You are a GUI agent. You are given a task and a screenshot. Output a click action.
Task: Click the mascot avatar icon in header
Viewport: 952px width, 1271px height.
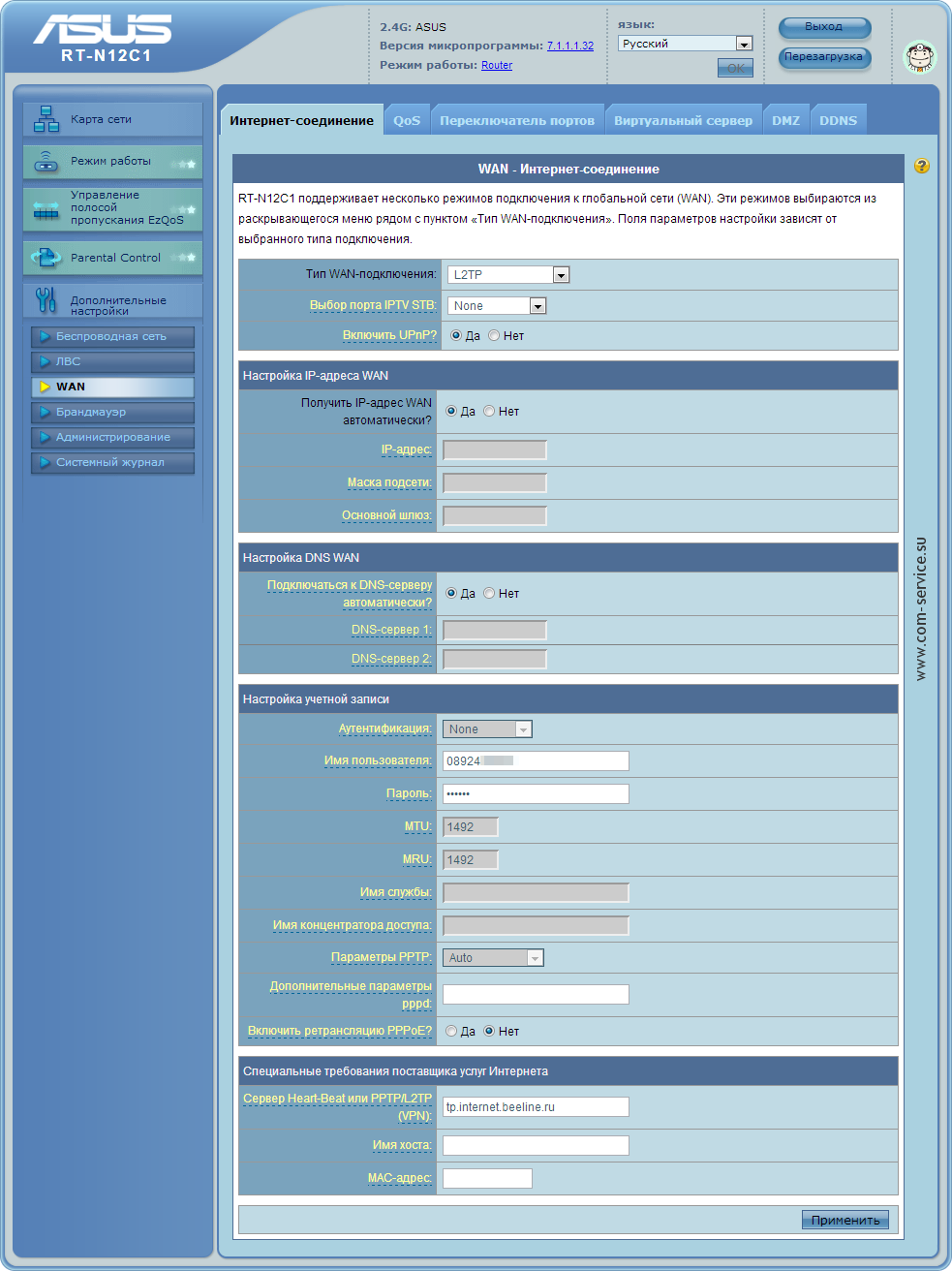point(919,57)
